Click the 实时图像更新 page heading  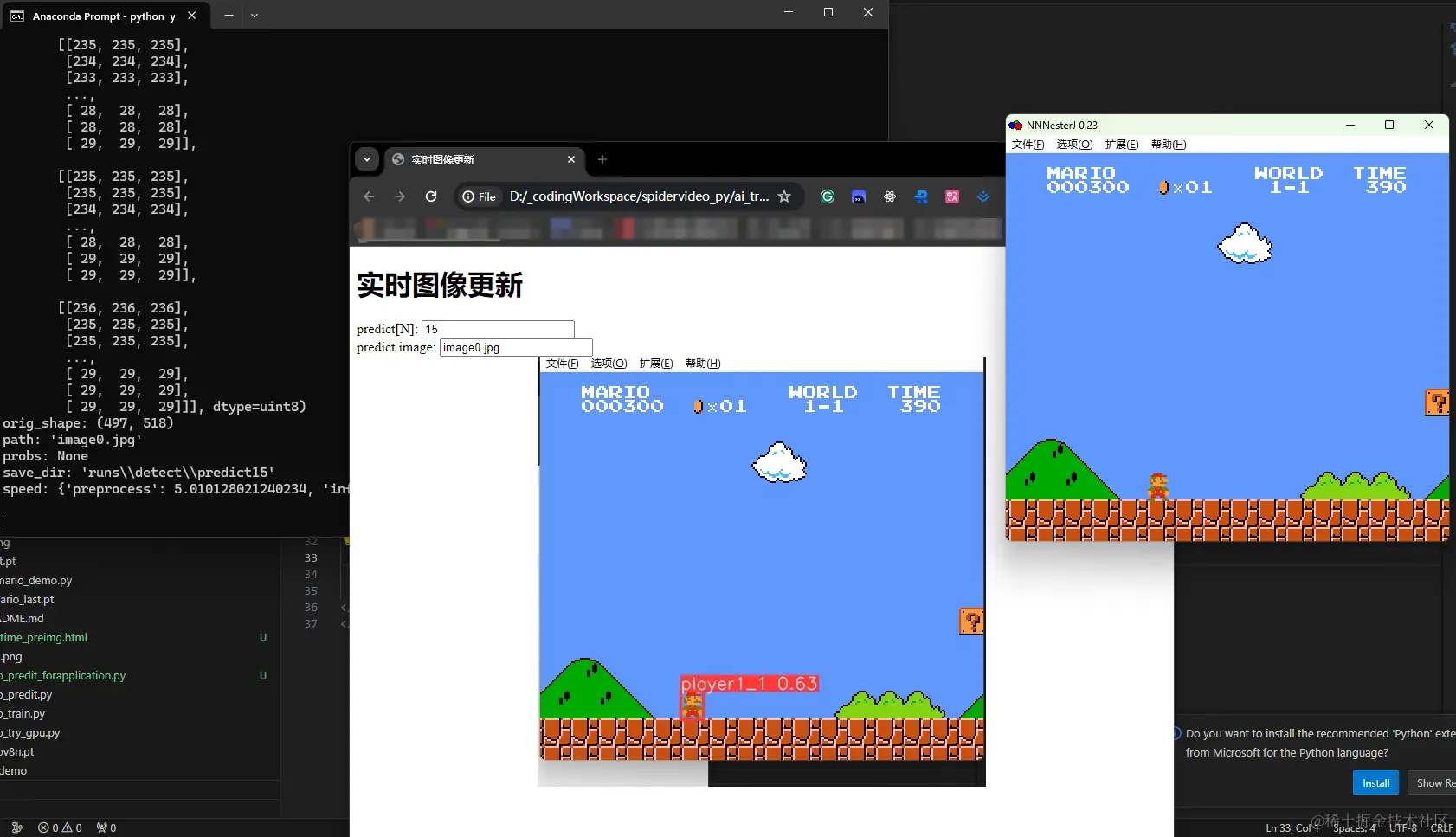(440, 285)
